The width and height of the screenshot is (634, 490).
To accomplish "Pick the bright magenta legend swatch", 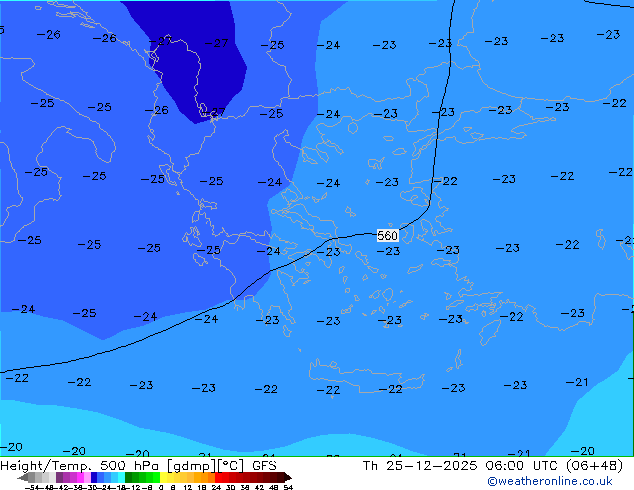I will [x=80, y=477].
